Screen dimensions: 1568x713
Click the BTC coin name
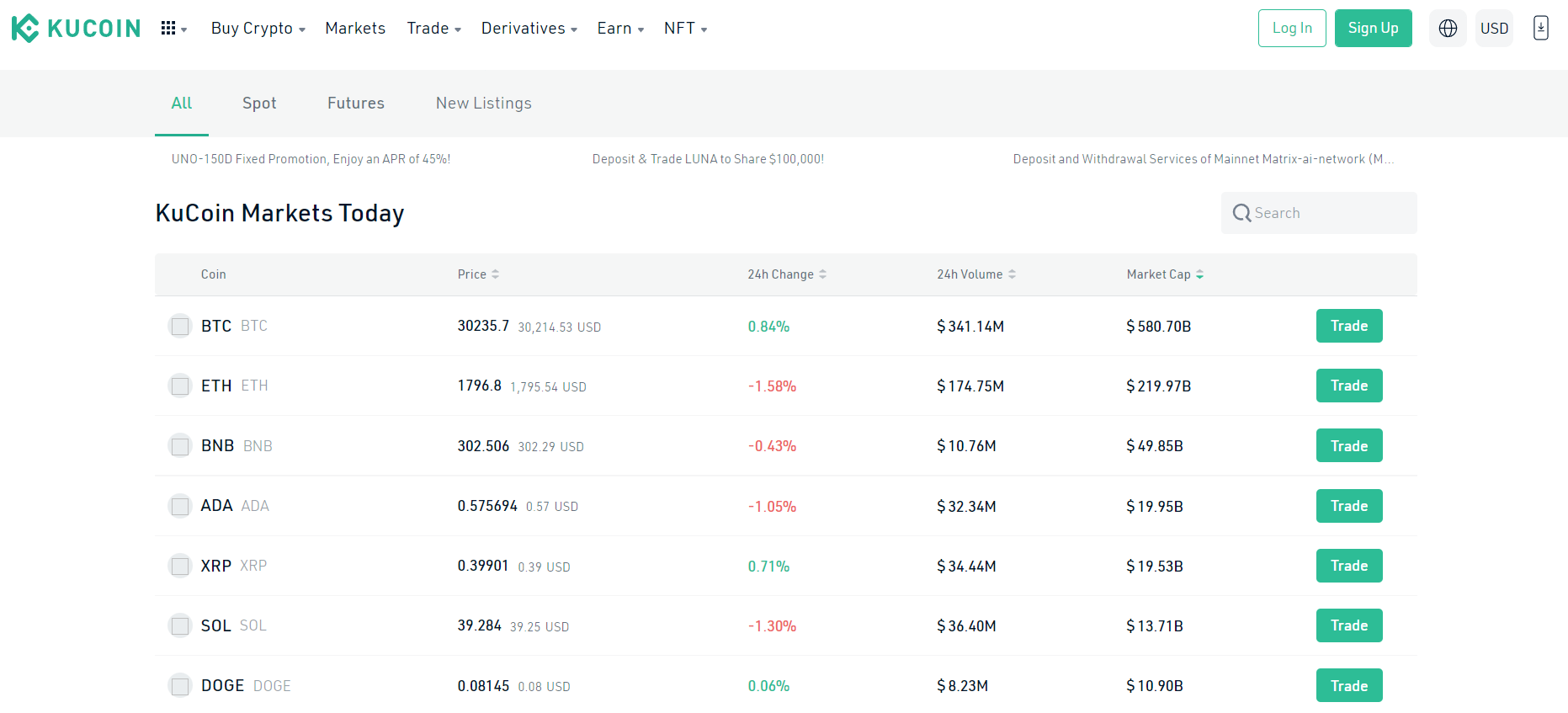click(216, 326)
